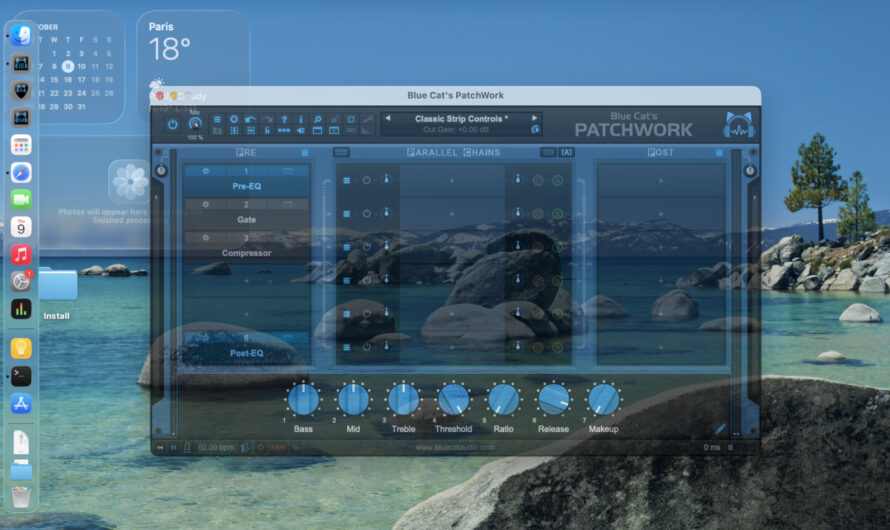Viewport: 890px width, 530px height.
Task: Click the Blue Cat logo icon
Action: [739, 125]
